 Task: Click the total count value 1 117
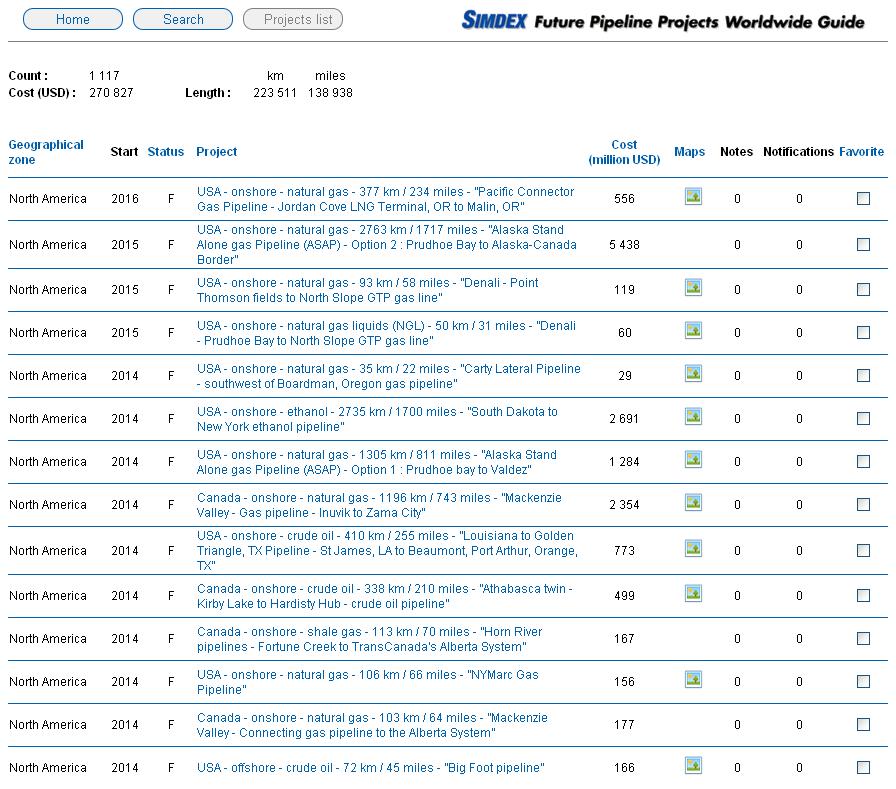104,75
